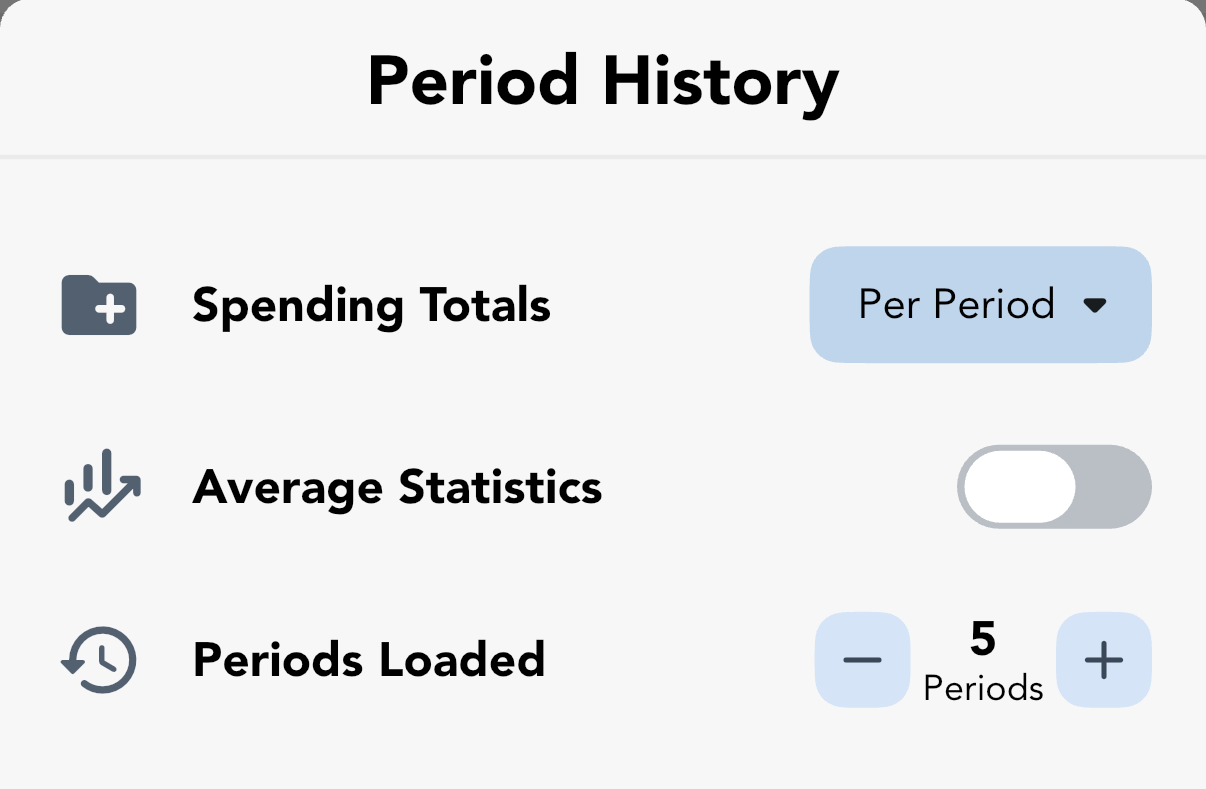1206x789 pixels.
Task: Click the divider line under the title
Action: point(603,157)
